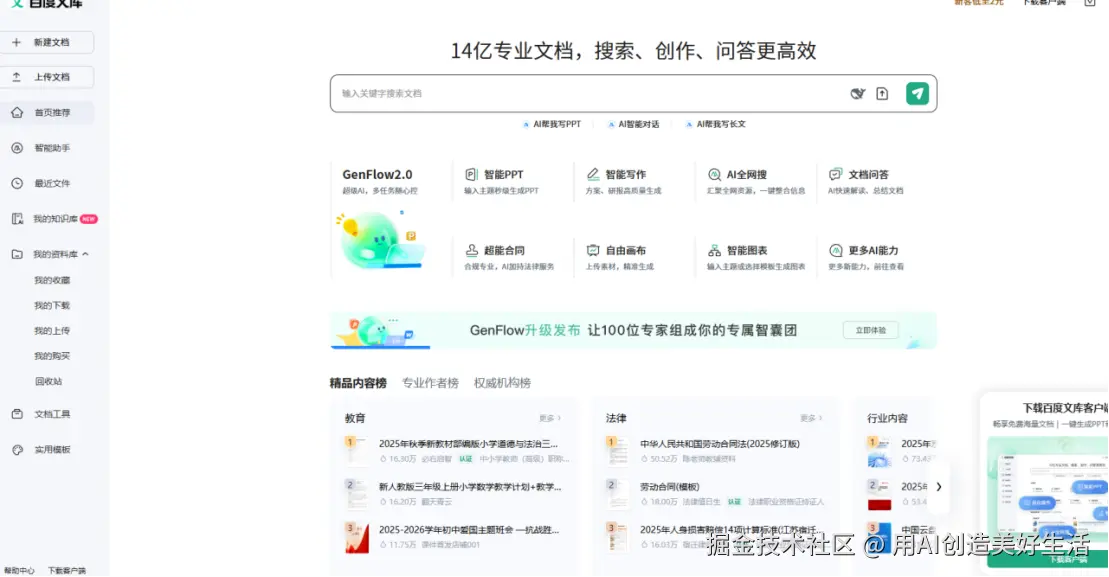Open AI帮我写长文 shortcut

[723, 123]
